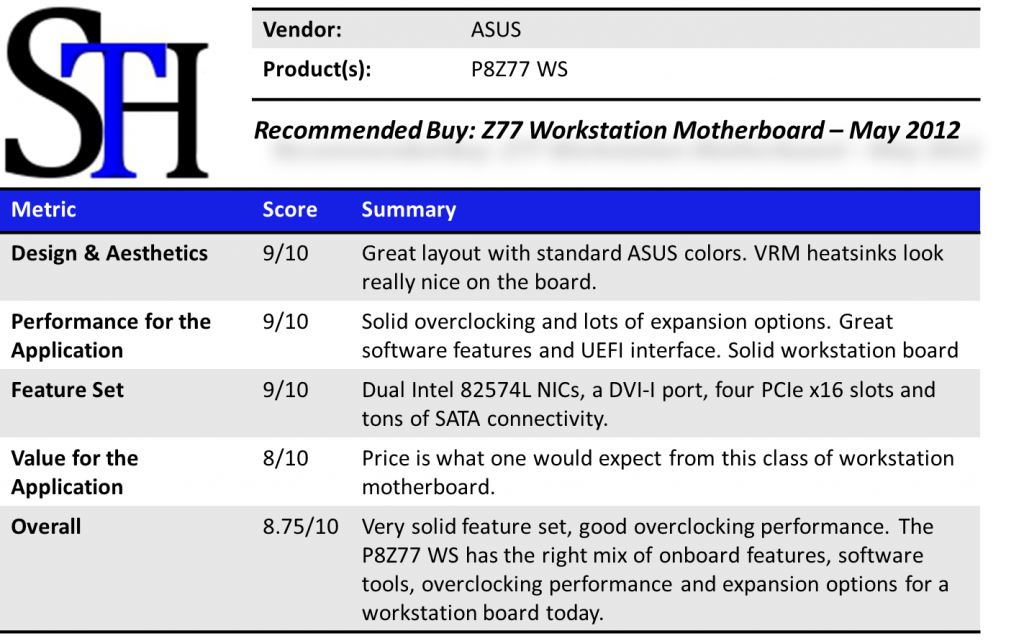Click the Very solid feature set summary
This screenshot has width=1024, height=641.
tap(657, 569)
